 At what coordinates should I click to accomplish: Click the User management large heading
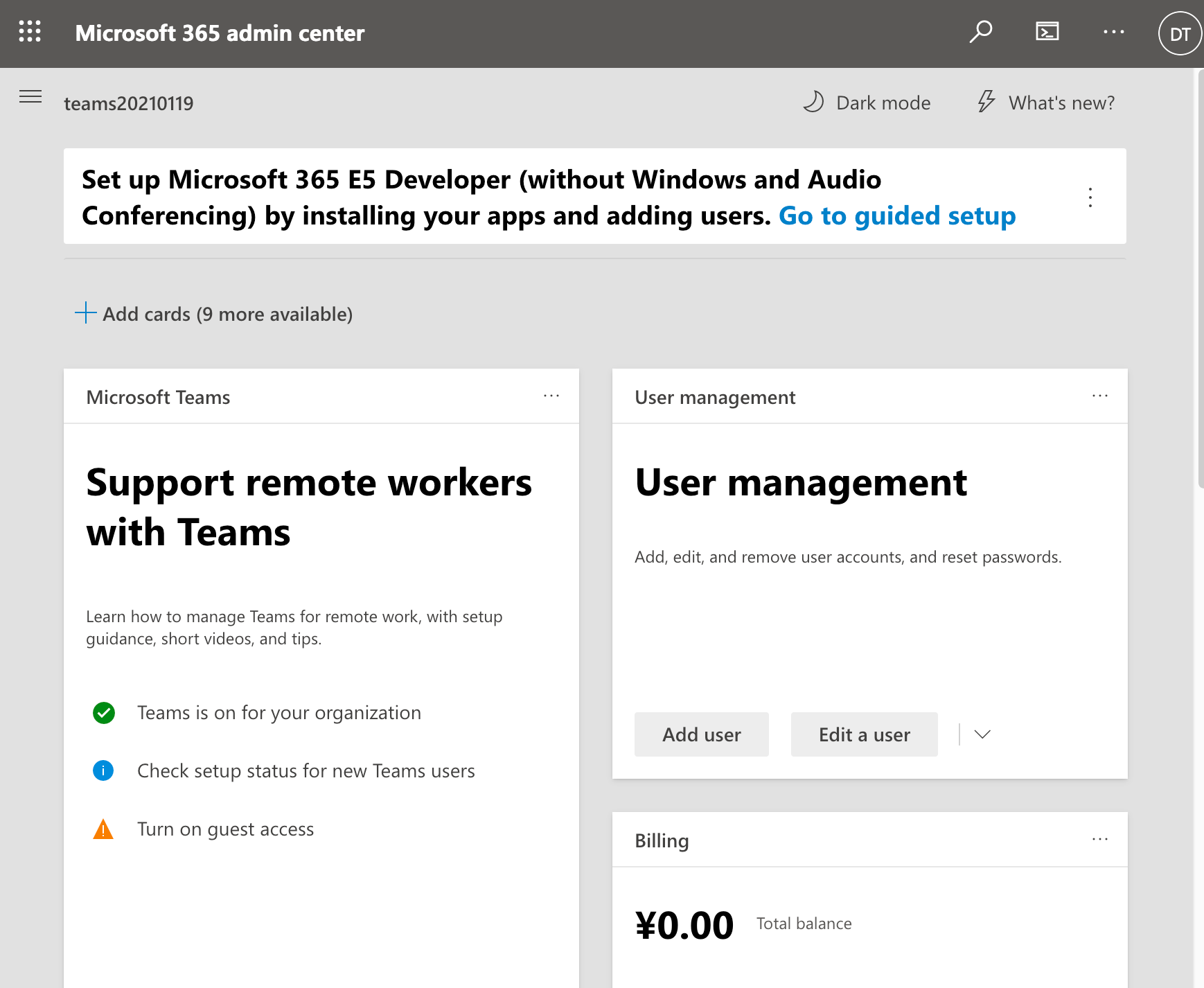click(801, 482)
